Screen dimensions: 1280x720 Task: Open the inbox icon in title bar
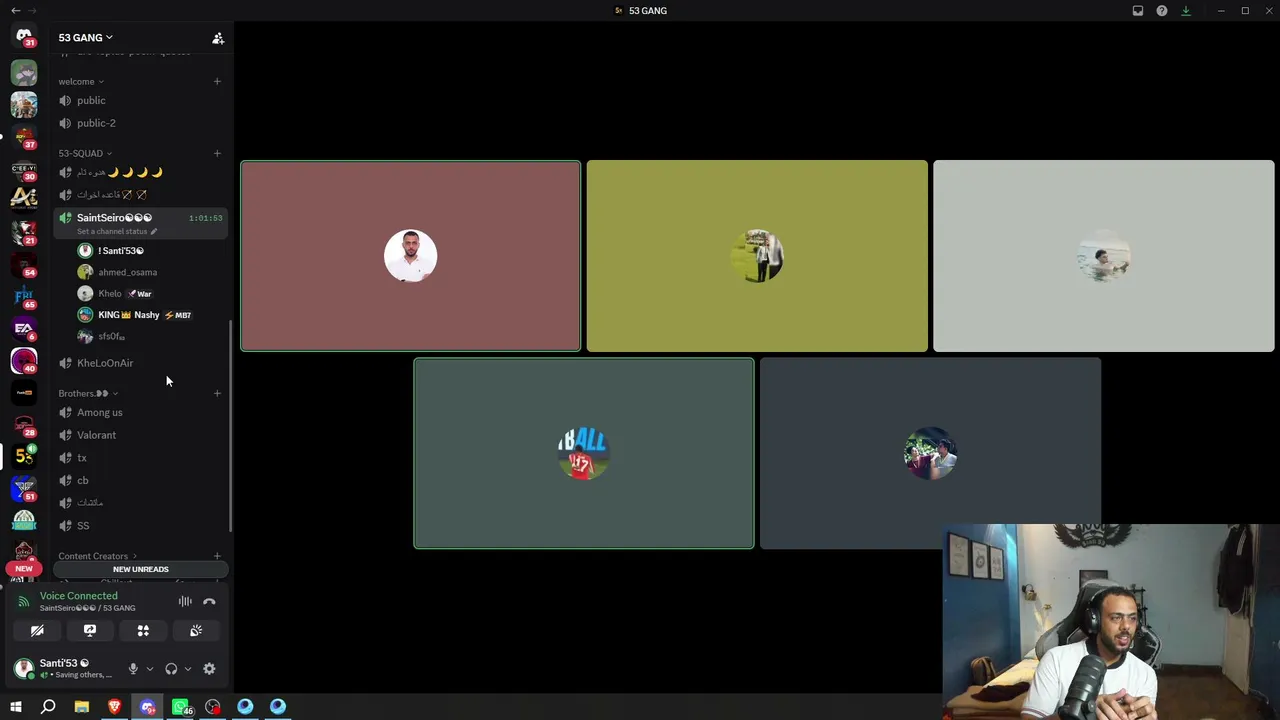tap(1138, 11)
